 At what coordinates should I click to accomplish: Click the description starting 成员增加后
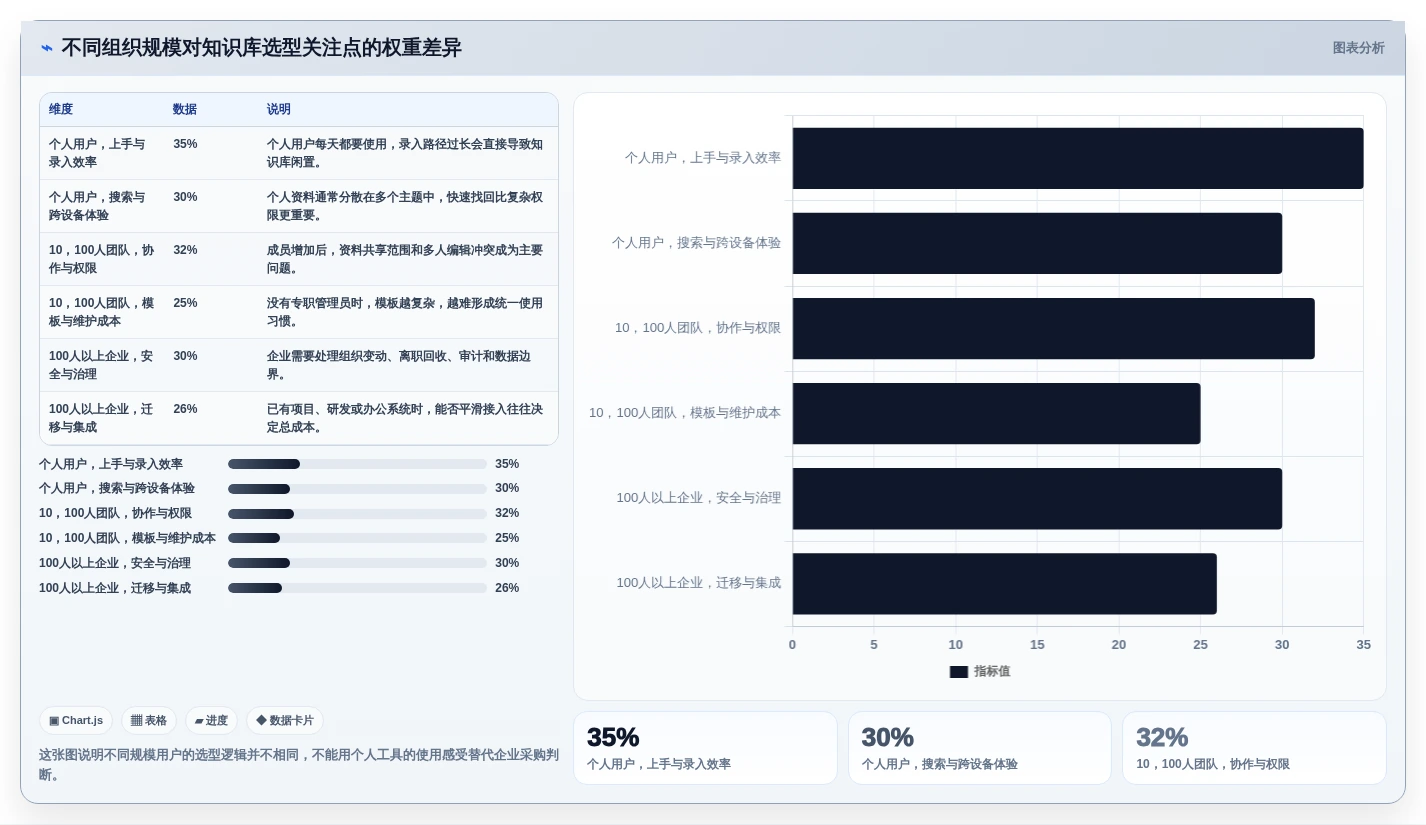click(x=405, y=259)
